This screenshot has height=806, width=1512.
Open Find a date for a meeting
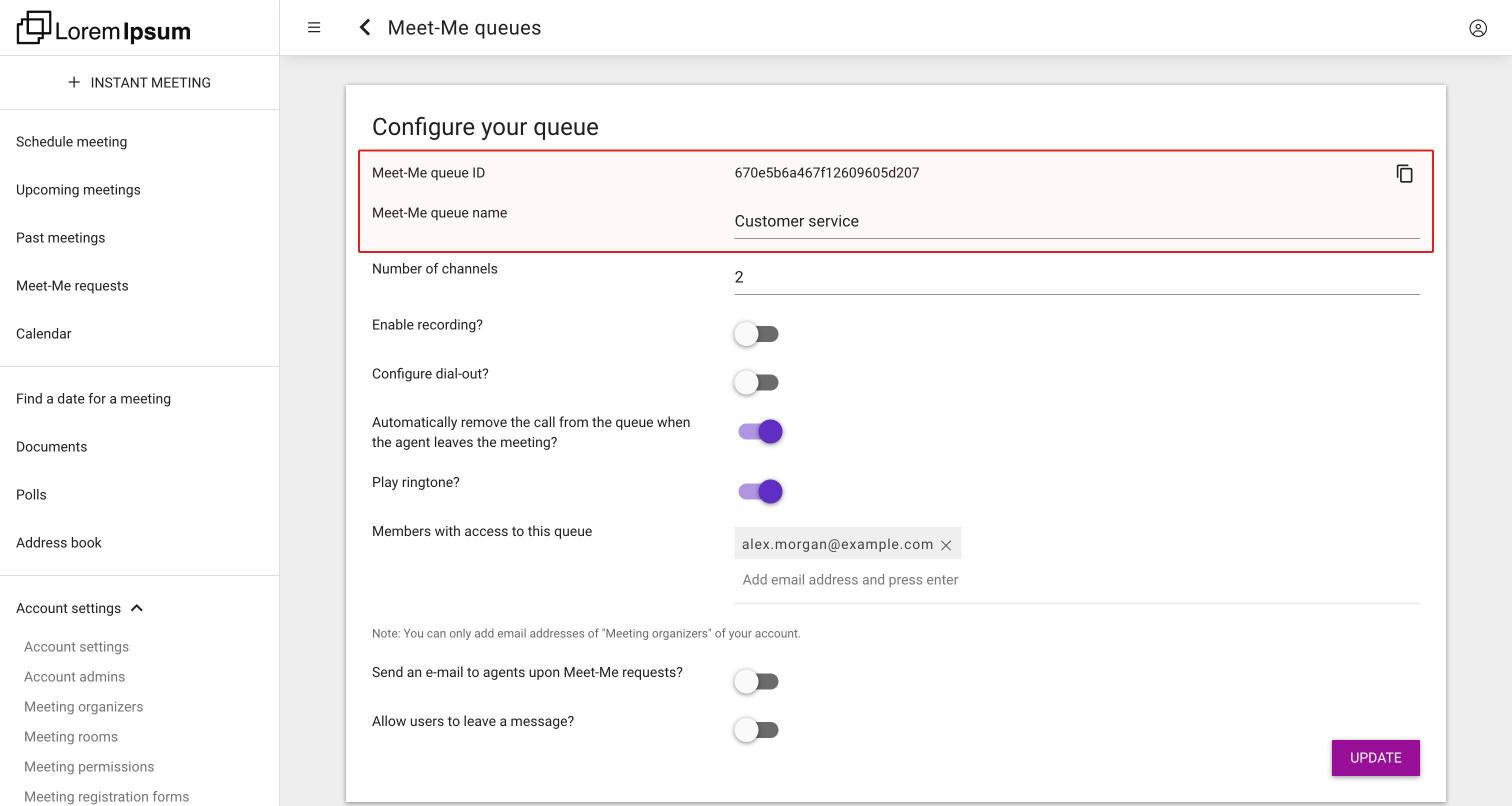click(93, 399)
